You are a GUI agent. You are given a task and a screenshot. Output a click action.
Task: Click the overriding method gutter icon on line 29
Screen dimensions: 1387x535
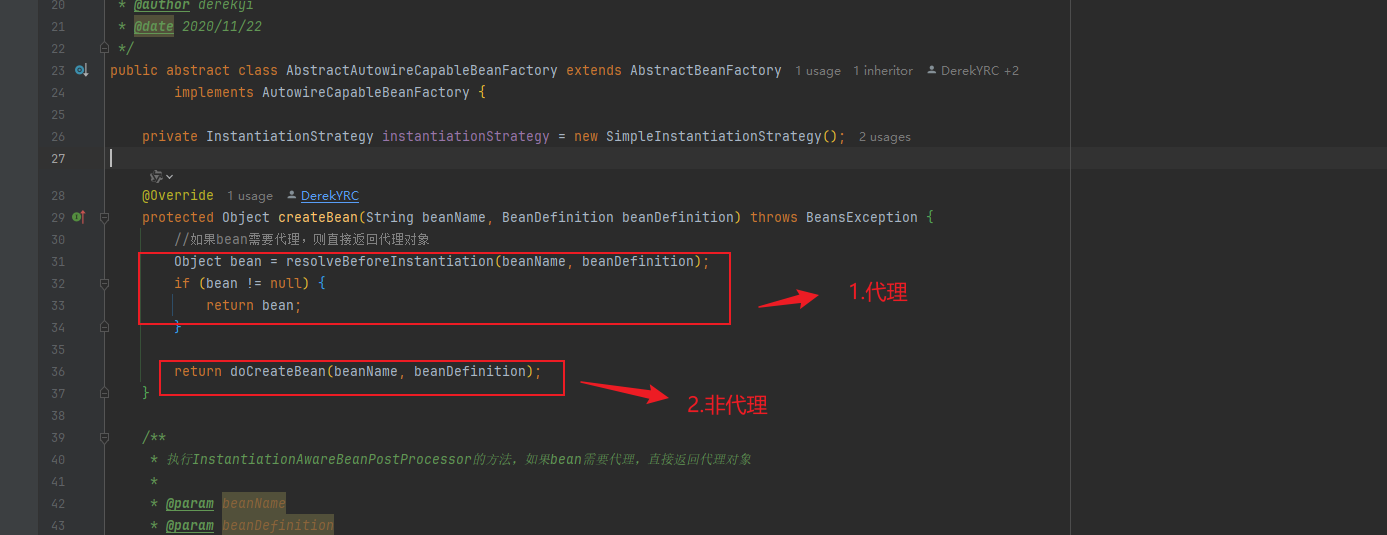coord(79,217)
